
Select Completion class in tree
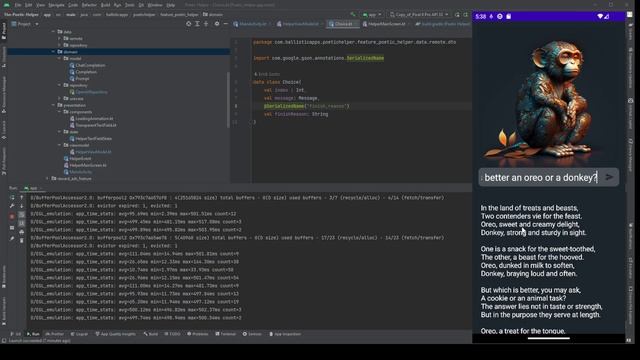click(83, 72)
